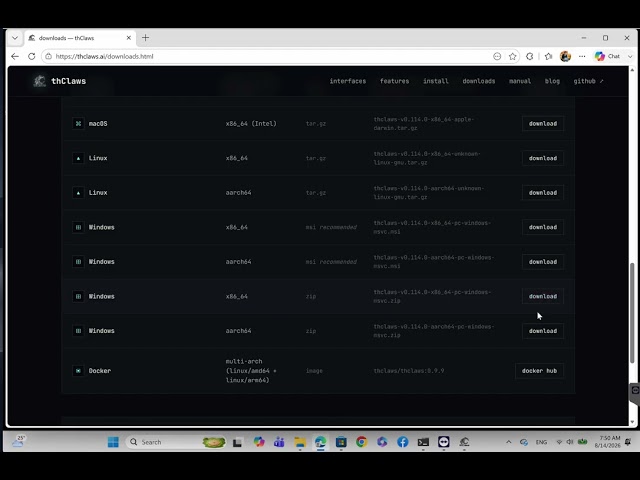Click the Linux x86_64 row icon
Viewport: 640px width, 480px height.
78,158
